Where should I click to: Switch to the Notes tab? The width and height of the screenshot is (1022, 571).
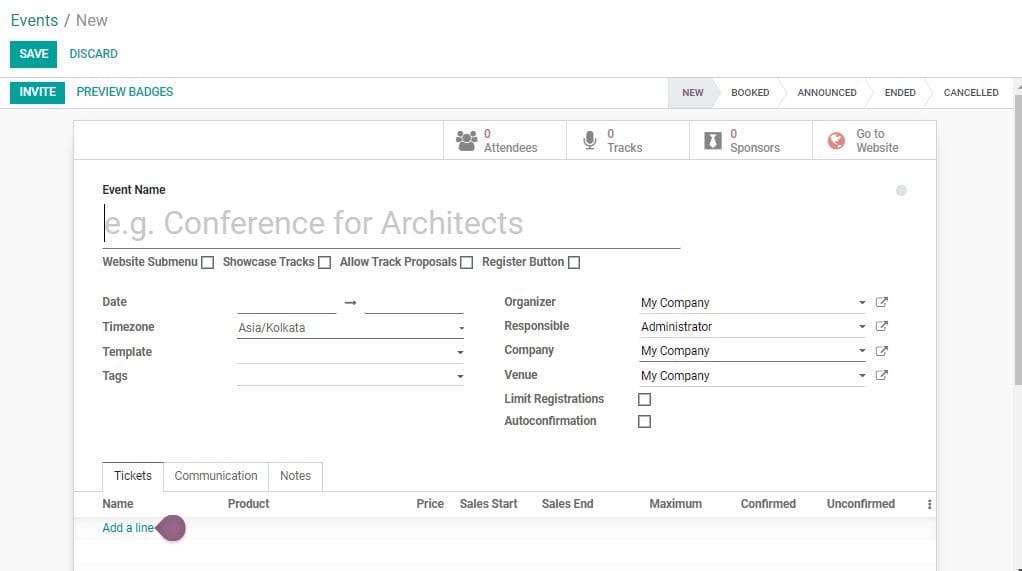295,476
